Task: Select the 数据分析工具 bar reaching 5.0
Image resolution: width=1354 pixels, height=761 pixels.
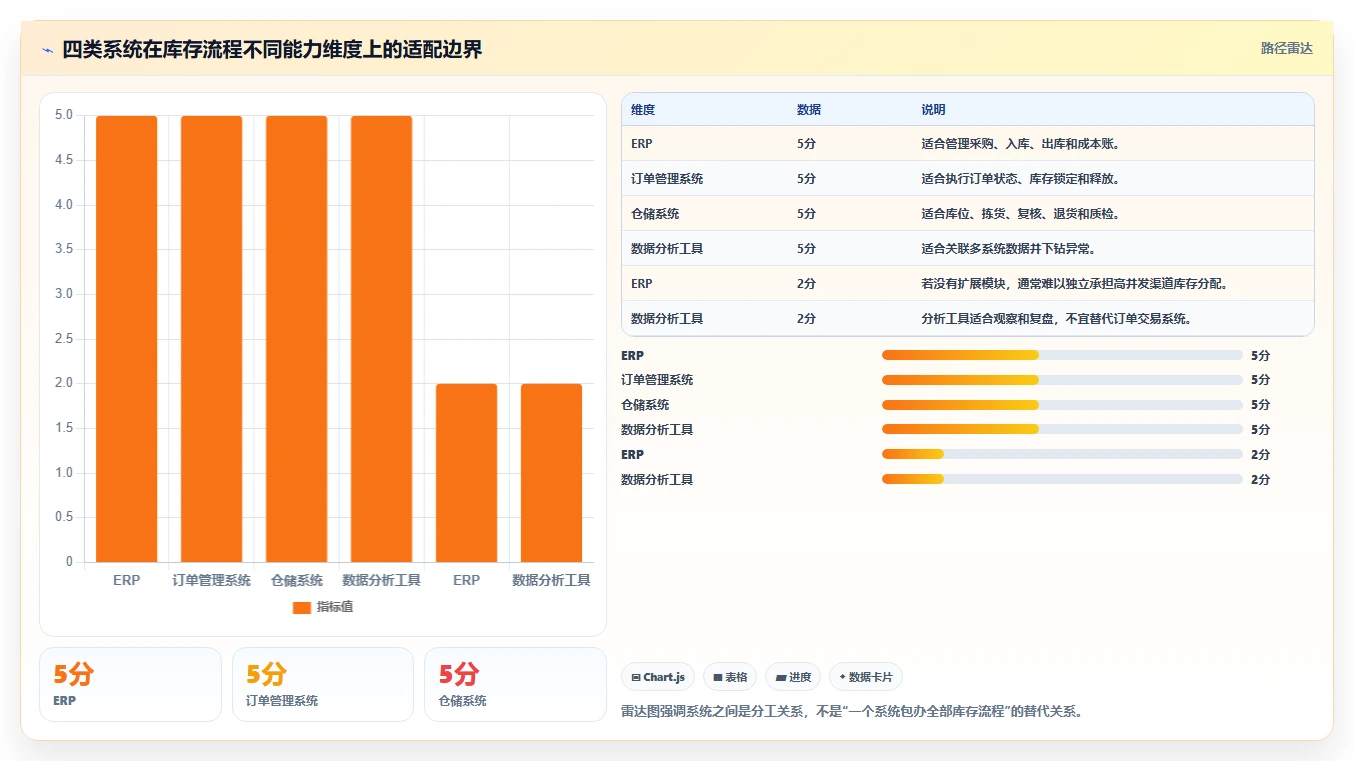Action: coord(382,339)
